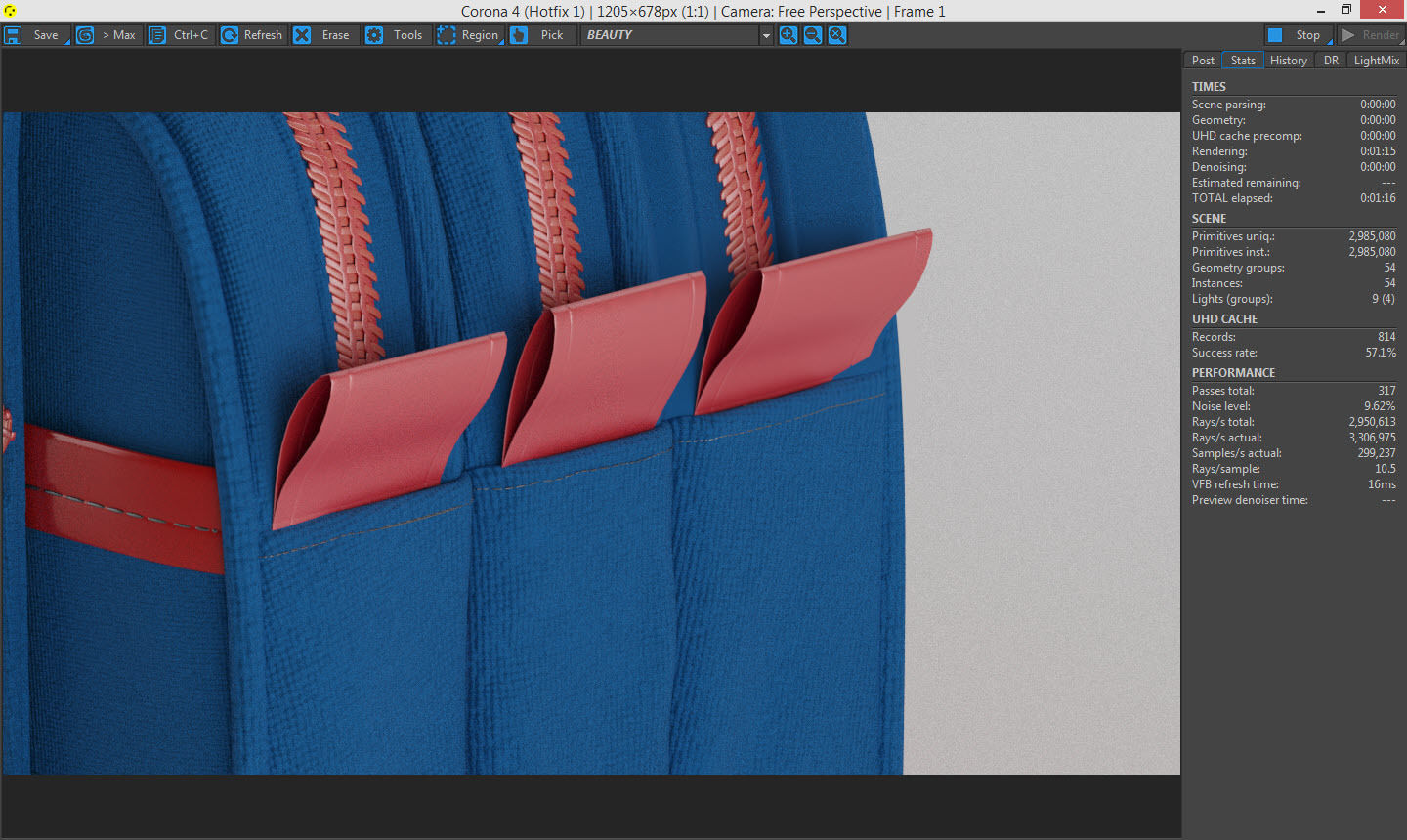Click the Render button
The width and height of the screenshot is (1407, 840).
point(1371,35)
